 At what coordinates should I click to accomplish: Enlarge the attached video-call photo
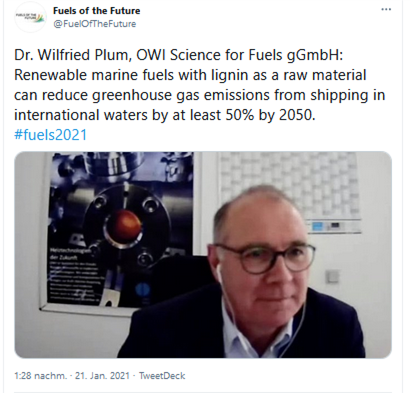point(203,255)
